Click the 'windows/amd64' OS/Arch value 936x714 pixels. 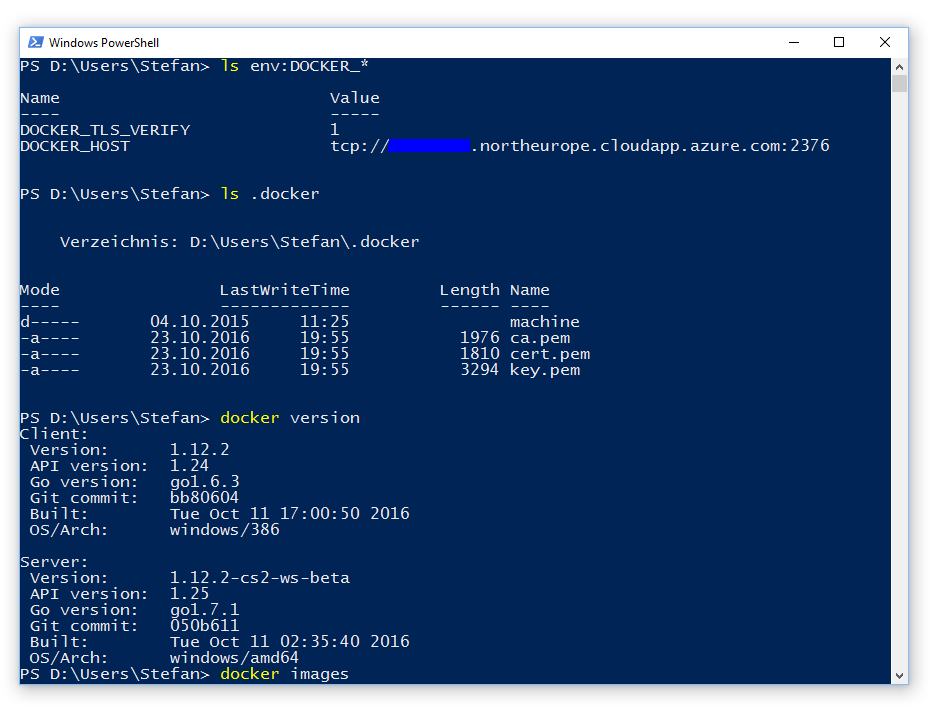[234, 658]
